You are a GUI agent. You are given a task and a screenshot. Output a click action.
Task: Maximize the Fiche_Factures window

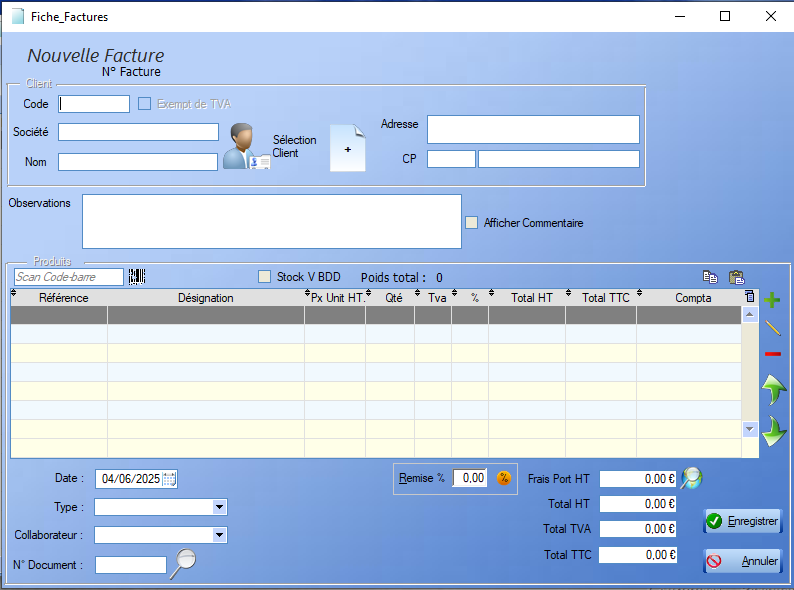(x=725, y=16)
